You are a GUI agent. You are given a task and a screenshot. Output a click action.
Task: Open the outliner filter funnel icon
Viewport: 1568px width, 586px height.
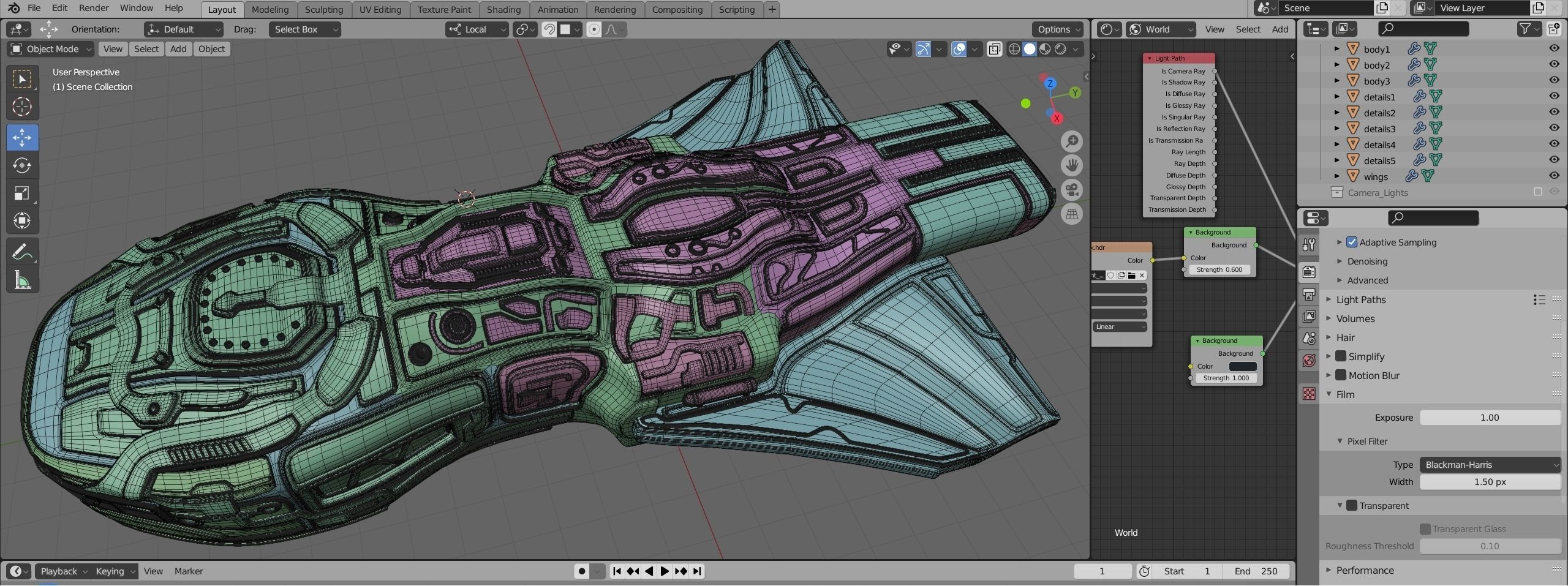click(1525, 29)
